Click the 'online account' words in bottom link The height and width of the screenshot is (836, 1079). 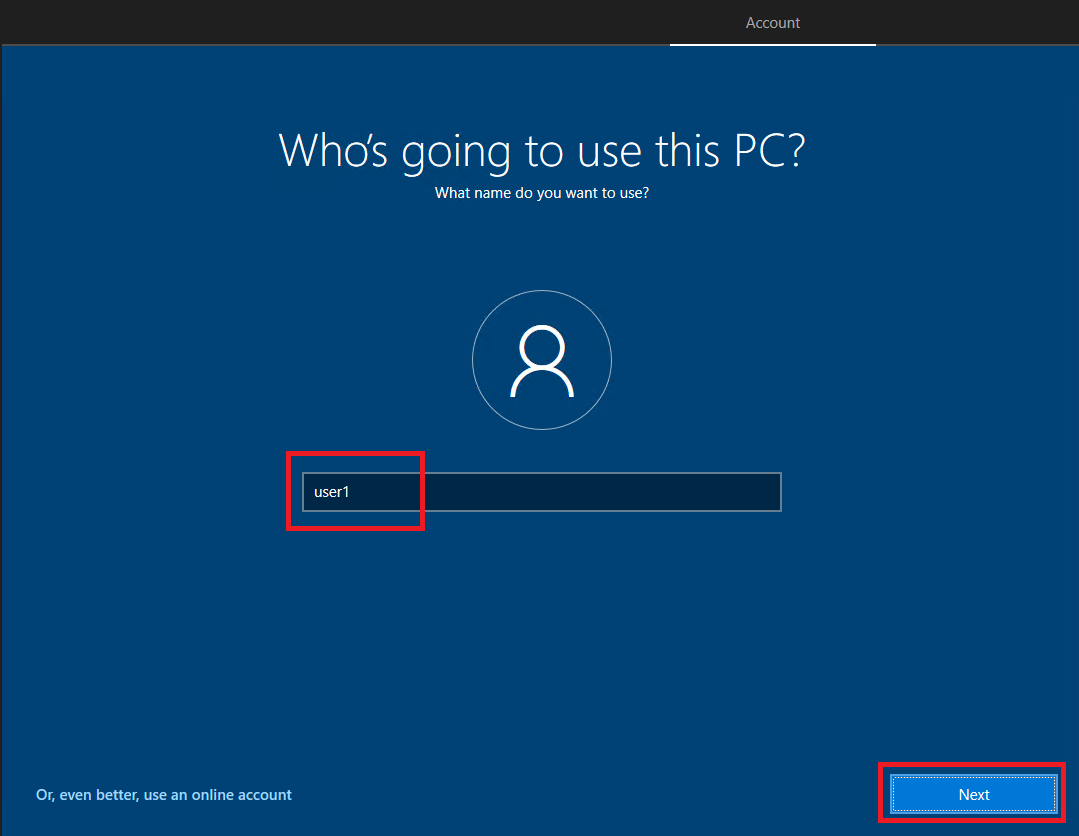coord(238,795)
